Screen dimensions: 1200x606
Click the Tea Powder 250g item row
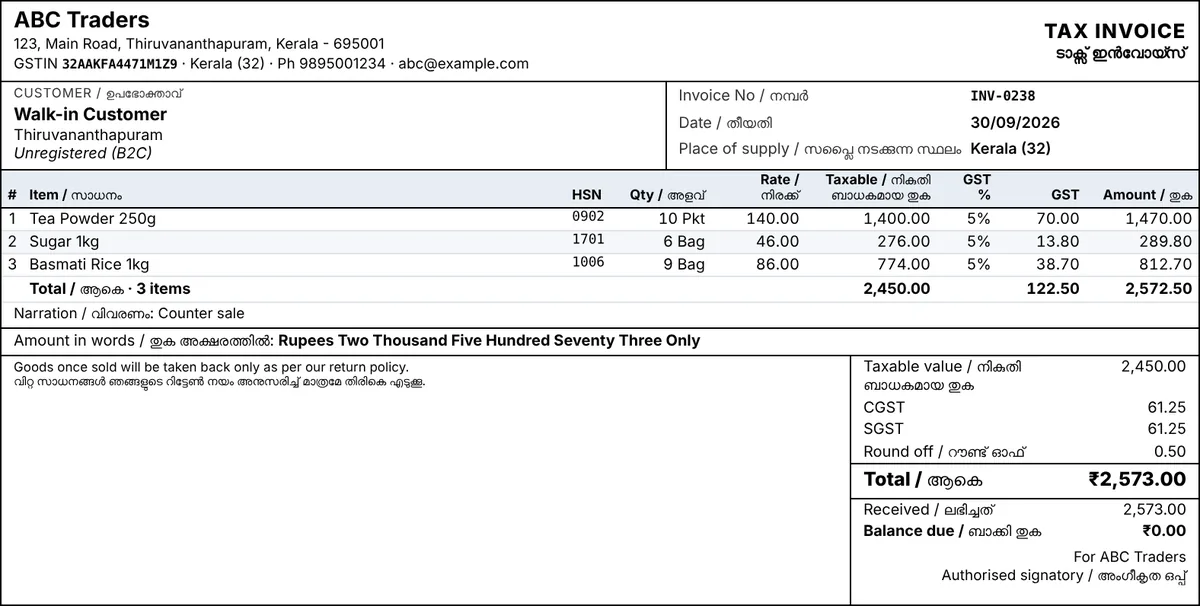pos(600,218)
